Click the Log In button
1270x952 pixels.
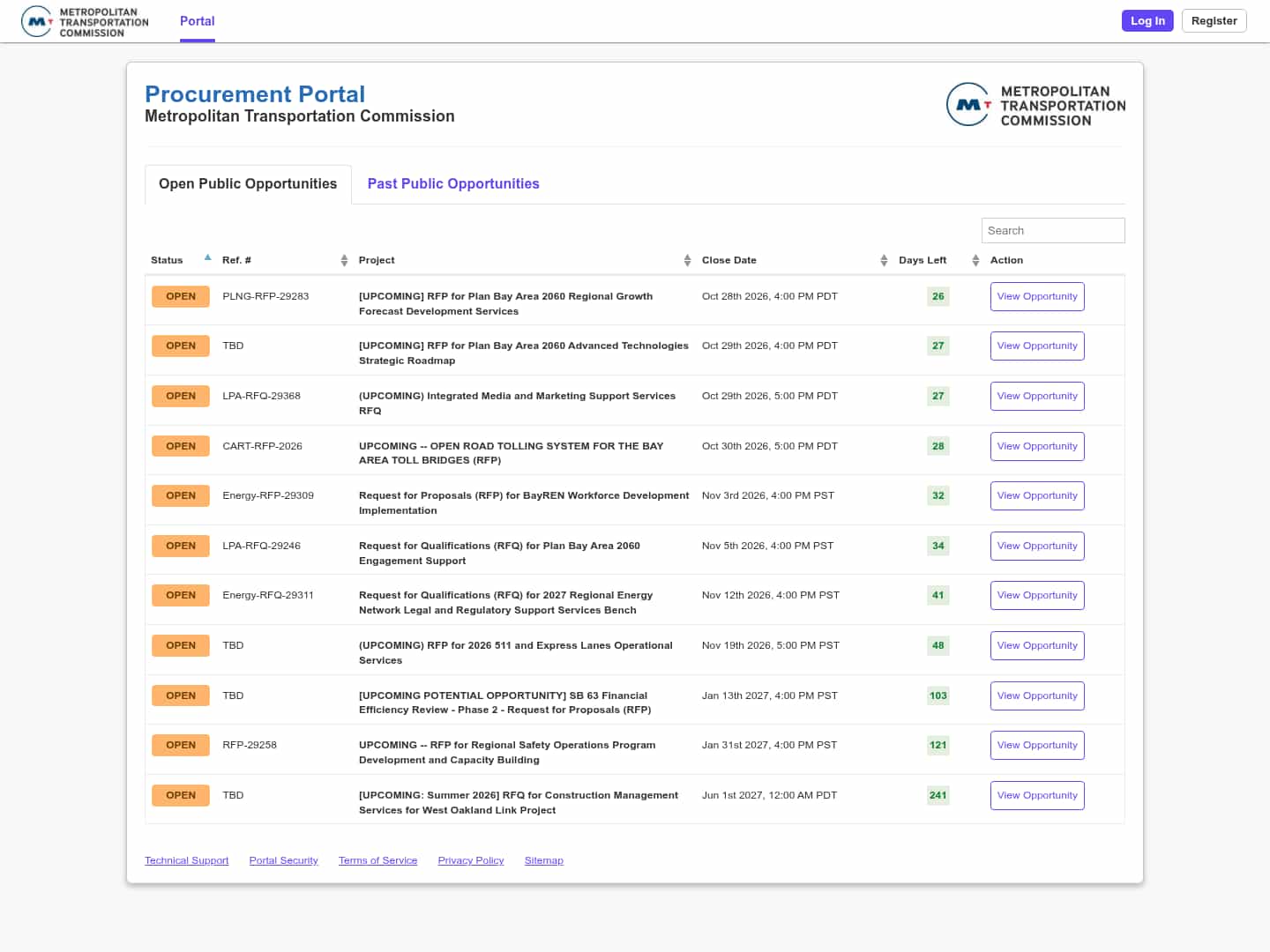pyautogui.click(x=1147, y=21)
